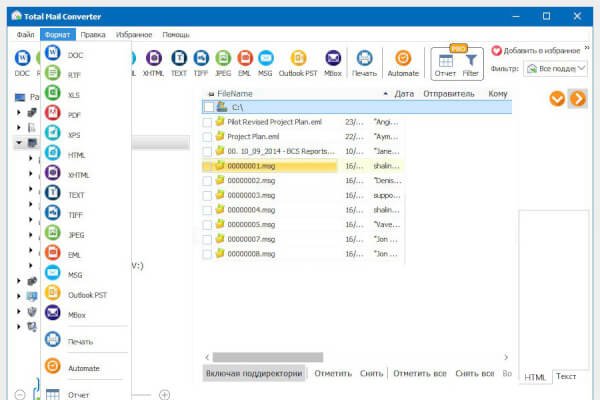
Task: Tick checkbox for 00000001.msg
Action: tap(207, 166)
